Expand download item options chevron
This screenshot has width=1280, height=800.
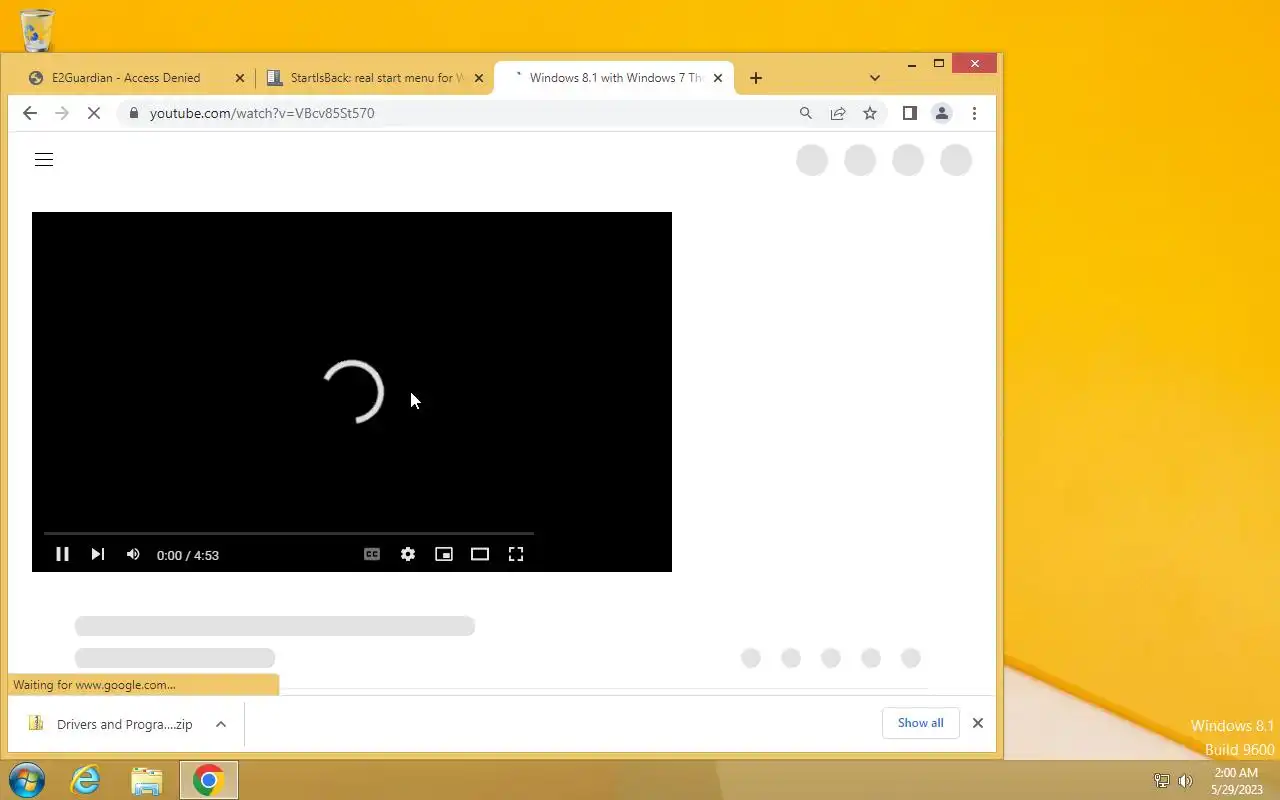click(x=221, y=724)
